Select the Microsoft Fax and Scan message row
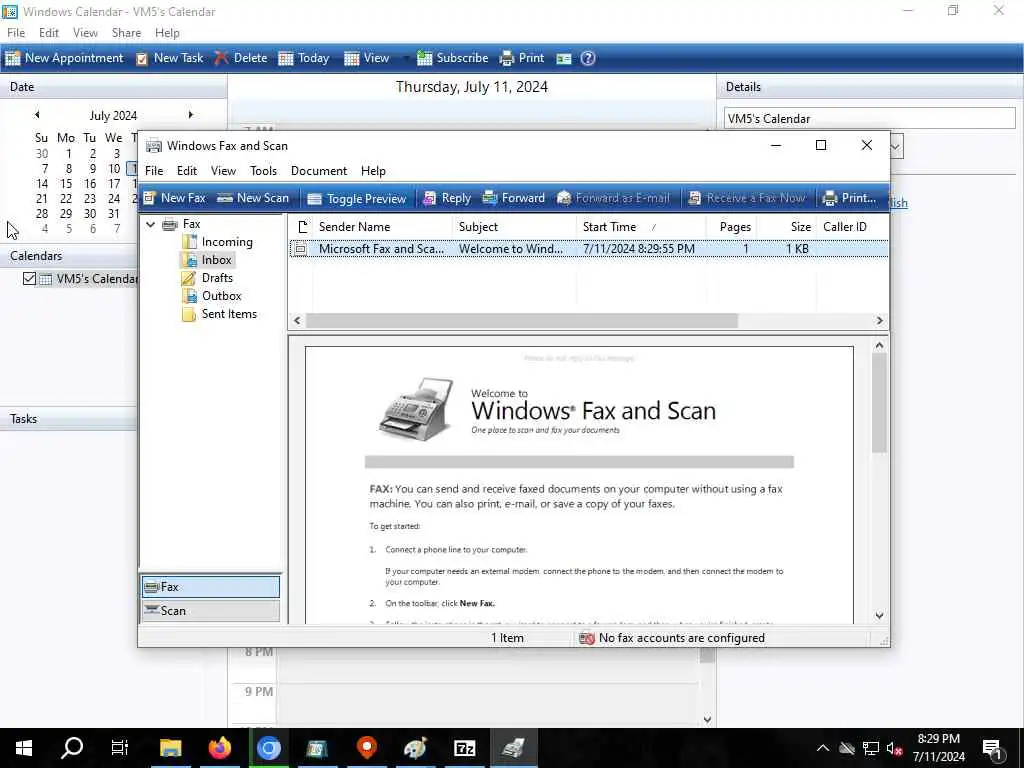The width and height of the screenshot is (1024, 768). [588, 249]
